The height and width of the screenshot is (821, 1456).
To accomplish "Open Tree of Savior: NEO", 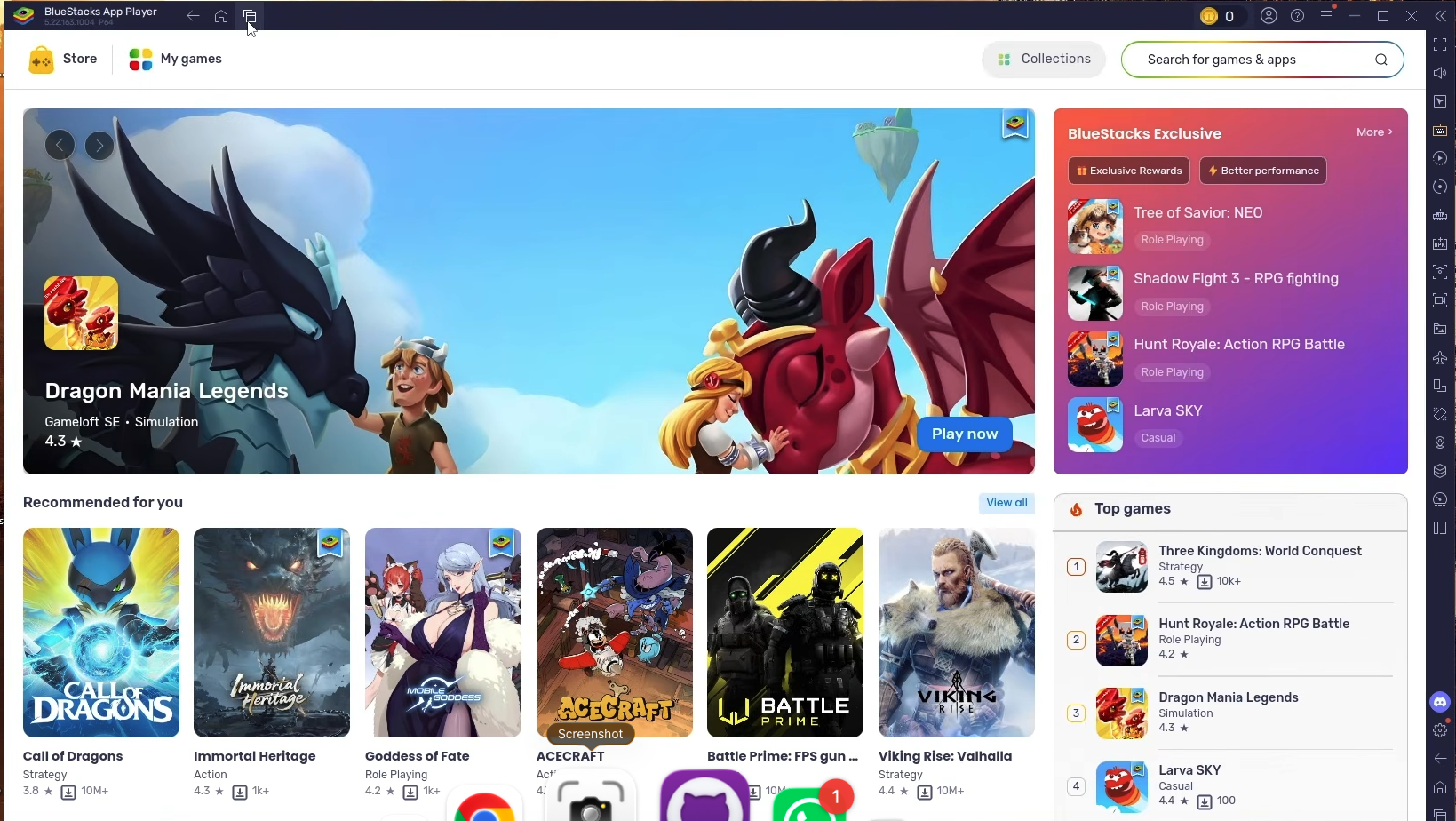I will click(1230, 226).
